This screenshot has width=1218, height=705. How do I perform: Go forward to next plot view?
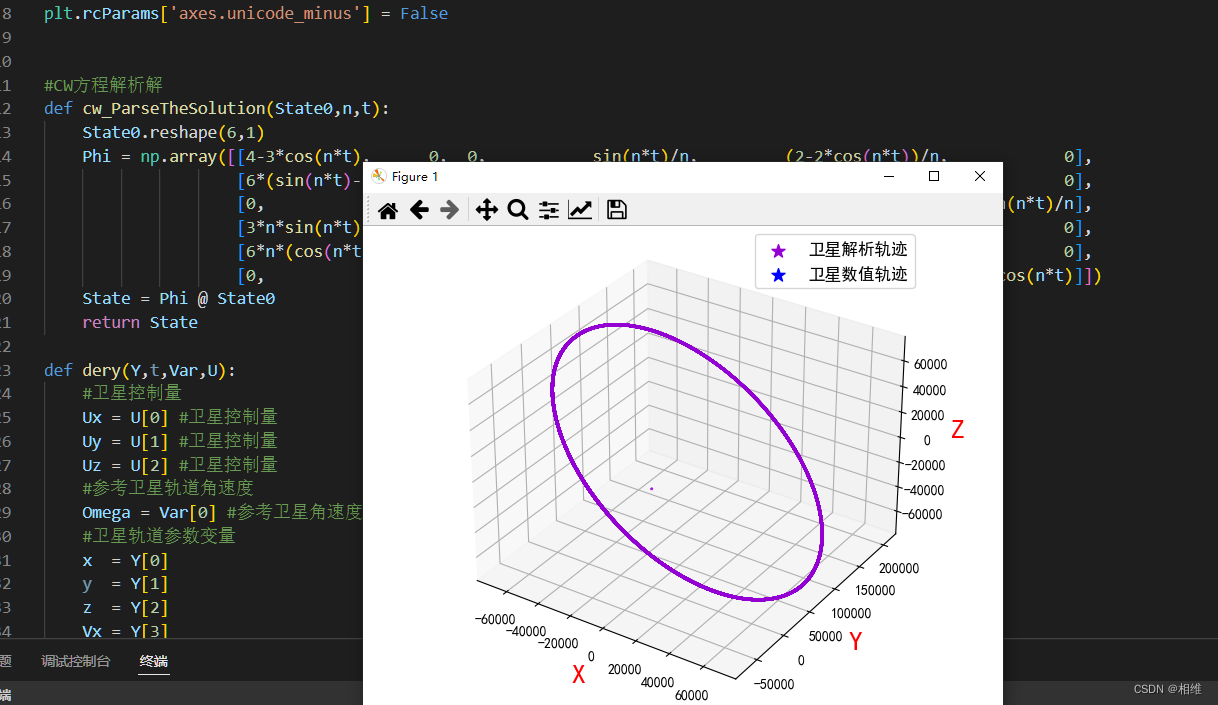pos(449,209)
